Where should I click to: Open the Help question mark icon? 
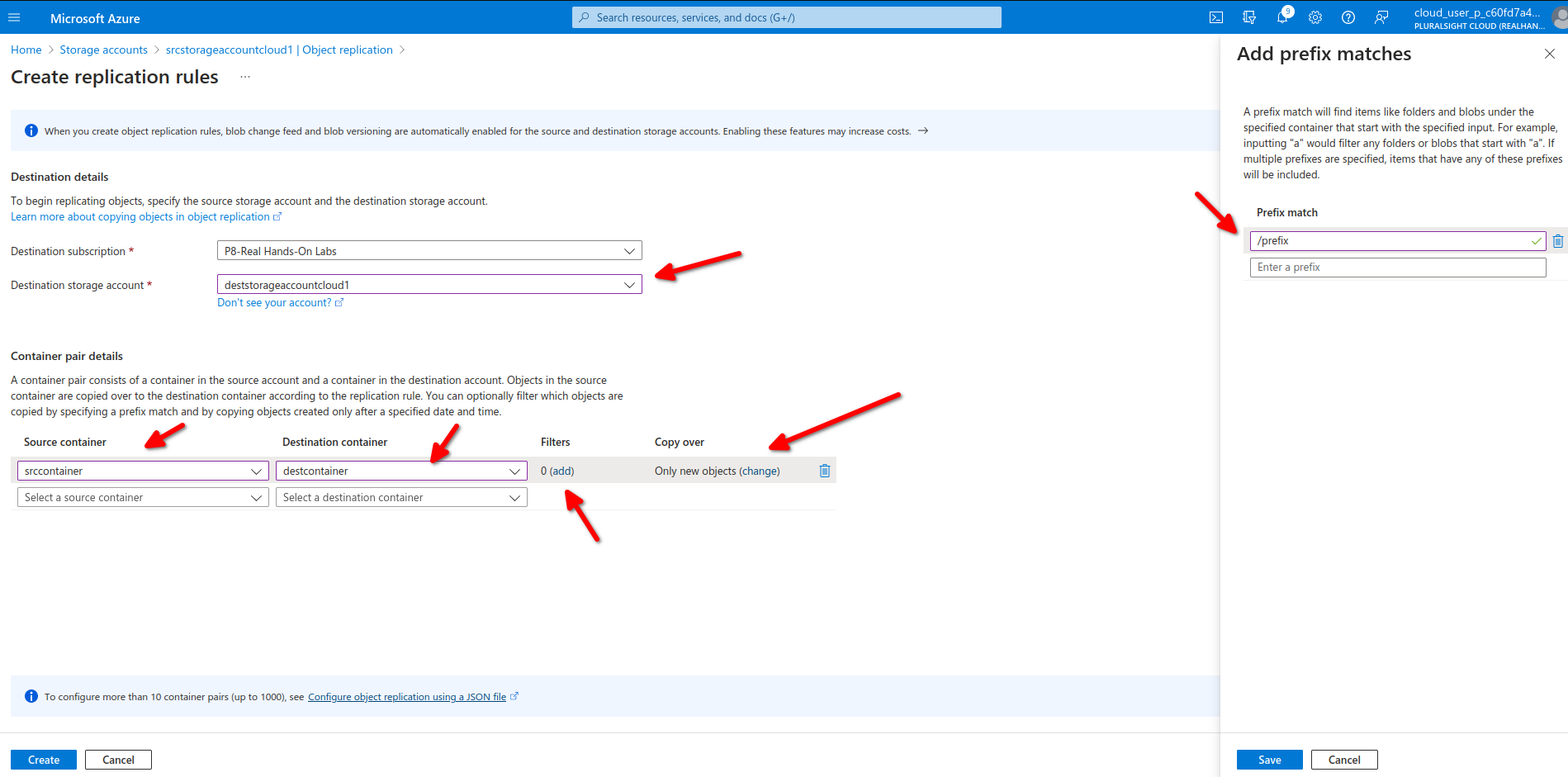pos(1348,17)
